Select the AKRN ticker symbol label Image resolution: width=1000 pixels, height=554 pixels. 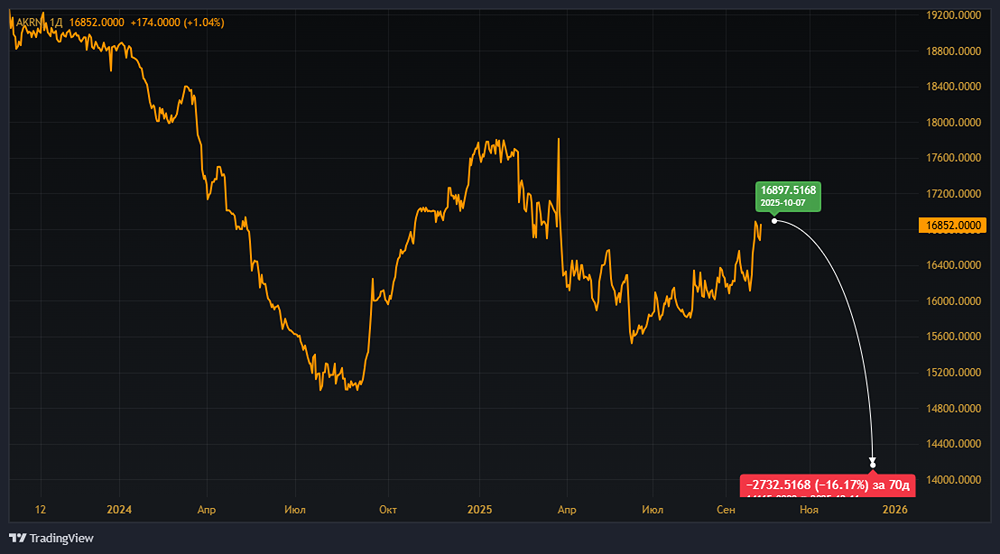coord(30,22)
